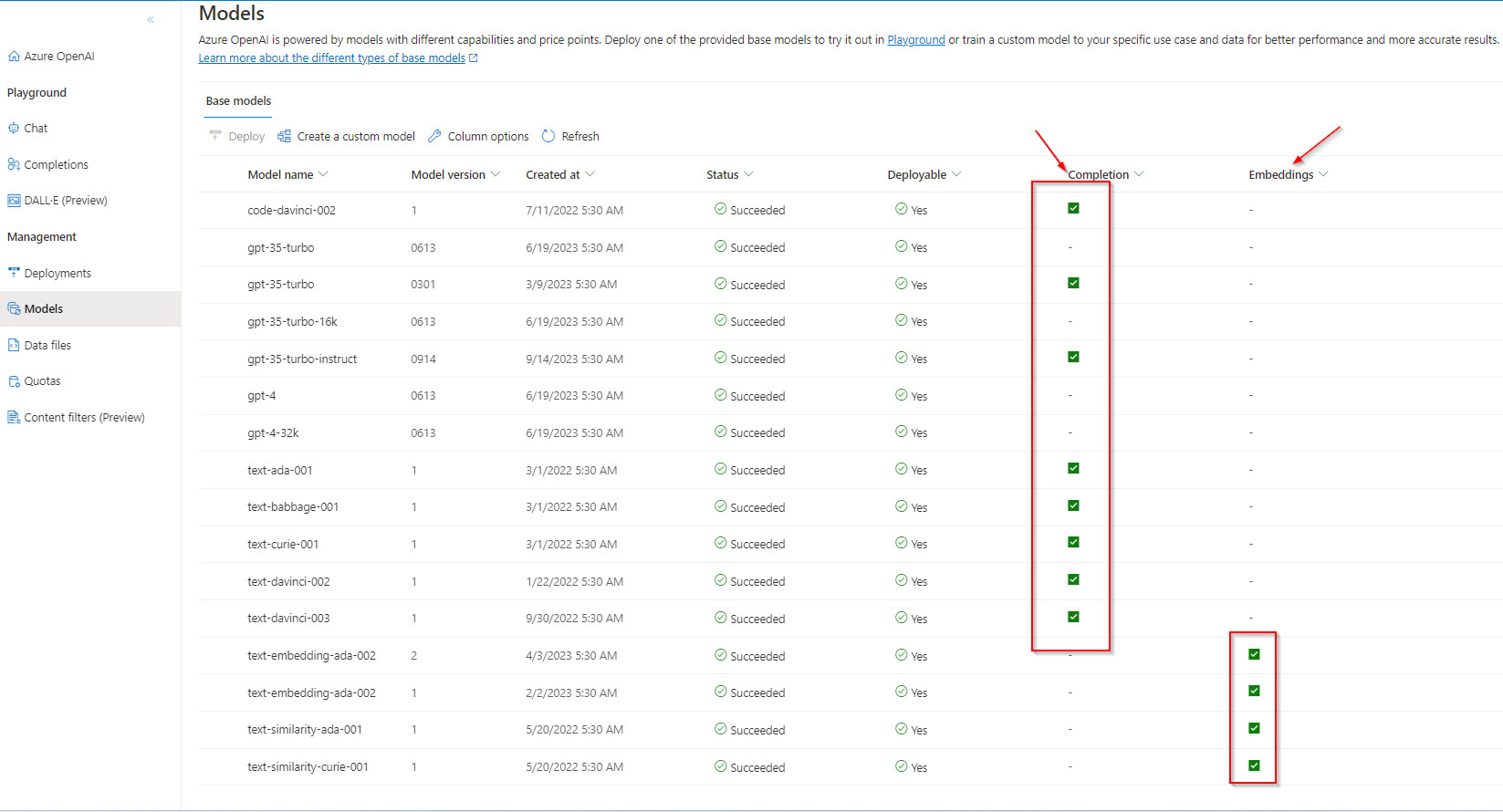The width and height of the screenshot is (1503, 812).
Task: Click the Chat icon in the sidebar
Action: (x=14, y=128)
